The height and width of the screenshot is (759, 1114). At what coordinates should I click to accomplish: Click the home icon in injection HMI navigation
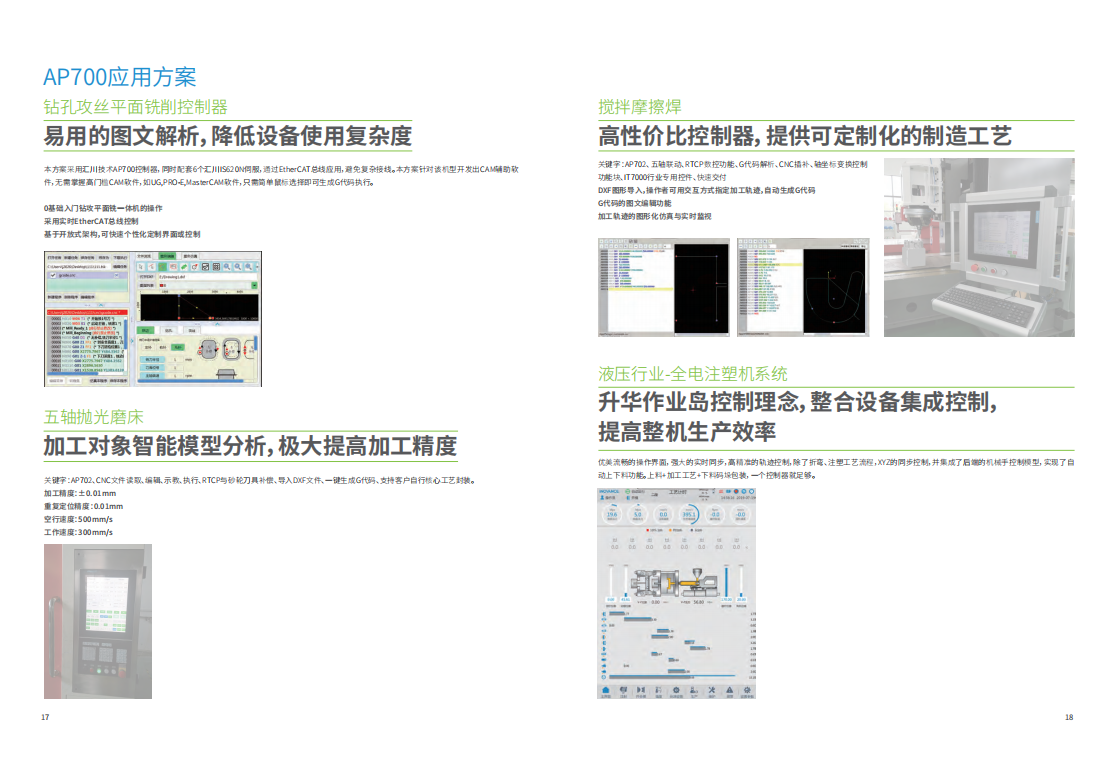pos(605,691)
